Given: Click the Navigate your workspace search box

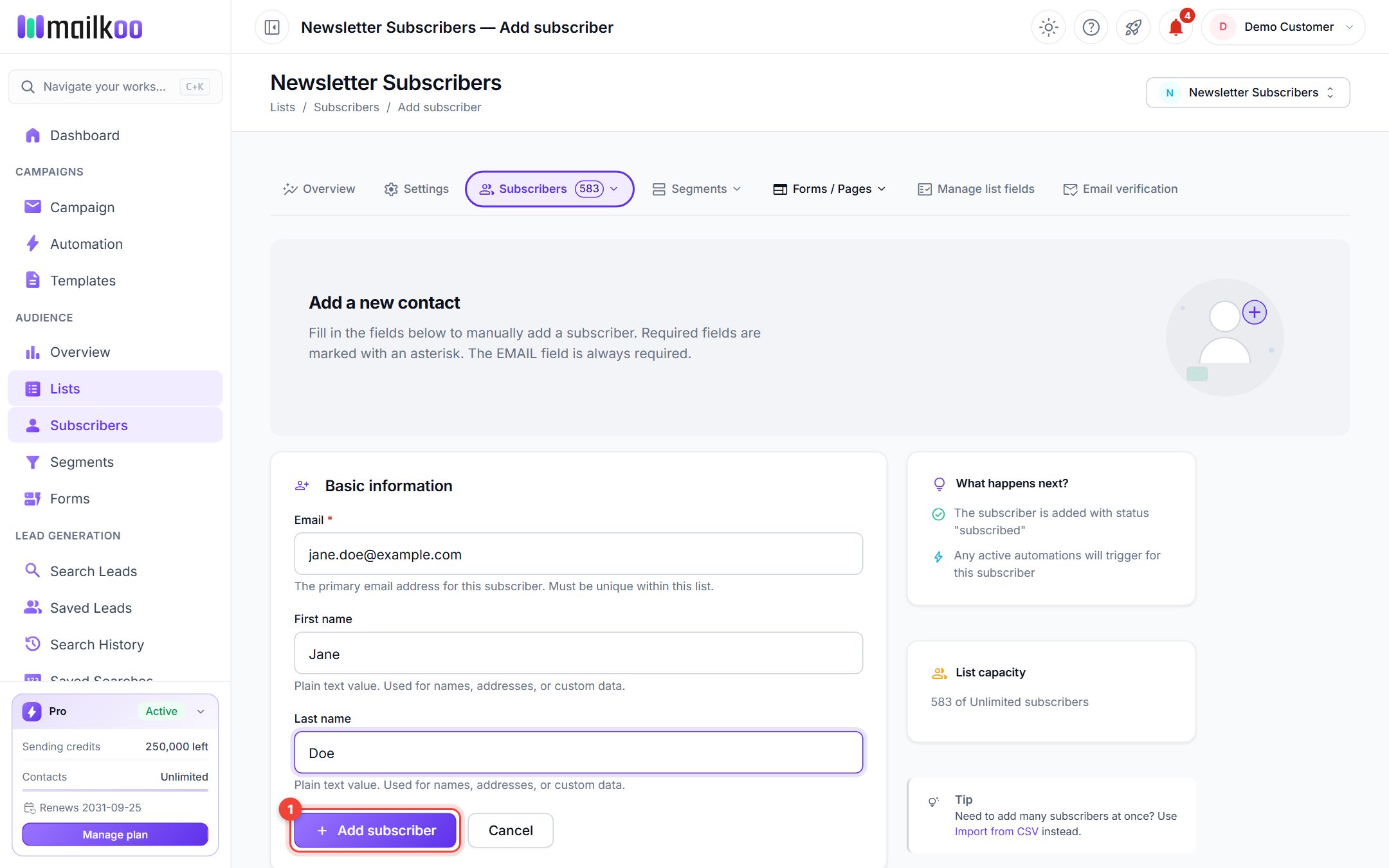Looking at the screenshot, I should [x=115, y=87].
